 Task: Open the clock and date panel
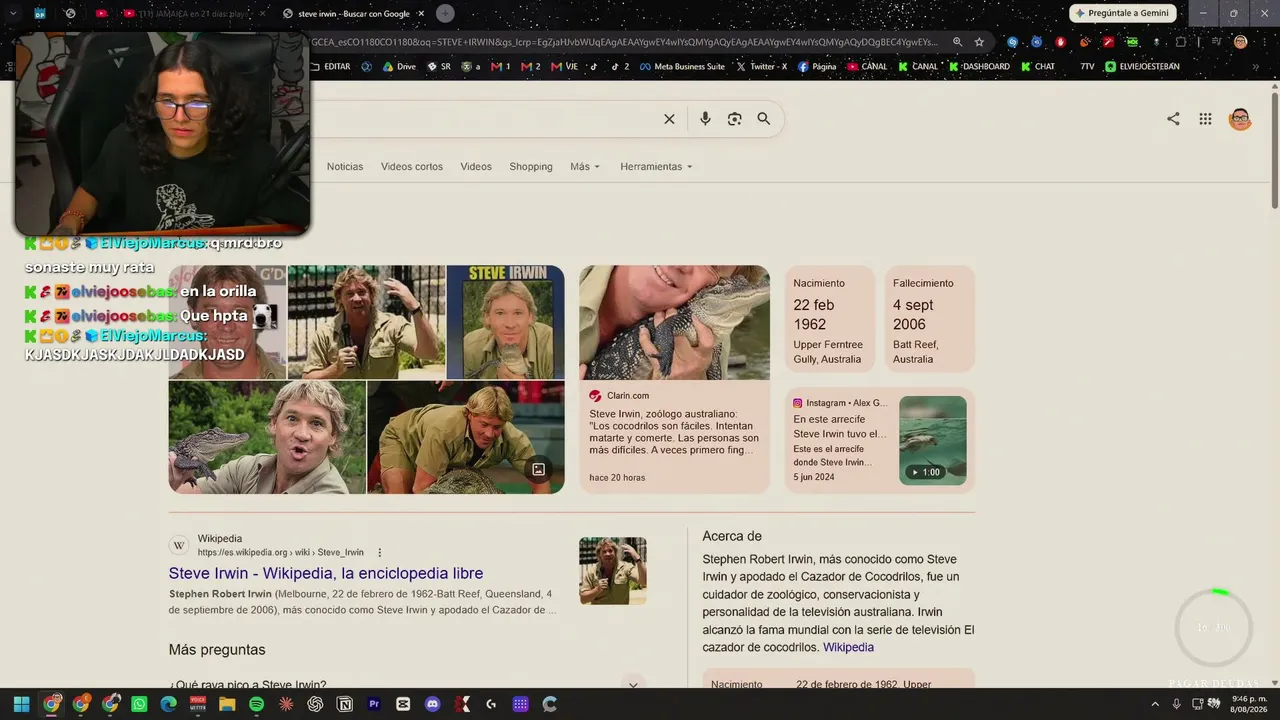(1248, 704)
